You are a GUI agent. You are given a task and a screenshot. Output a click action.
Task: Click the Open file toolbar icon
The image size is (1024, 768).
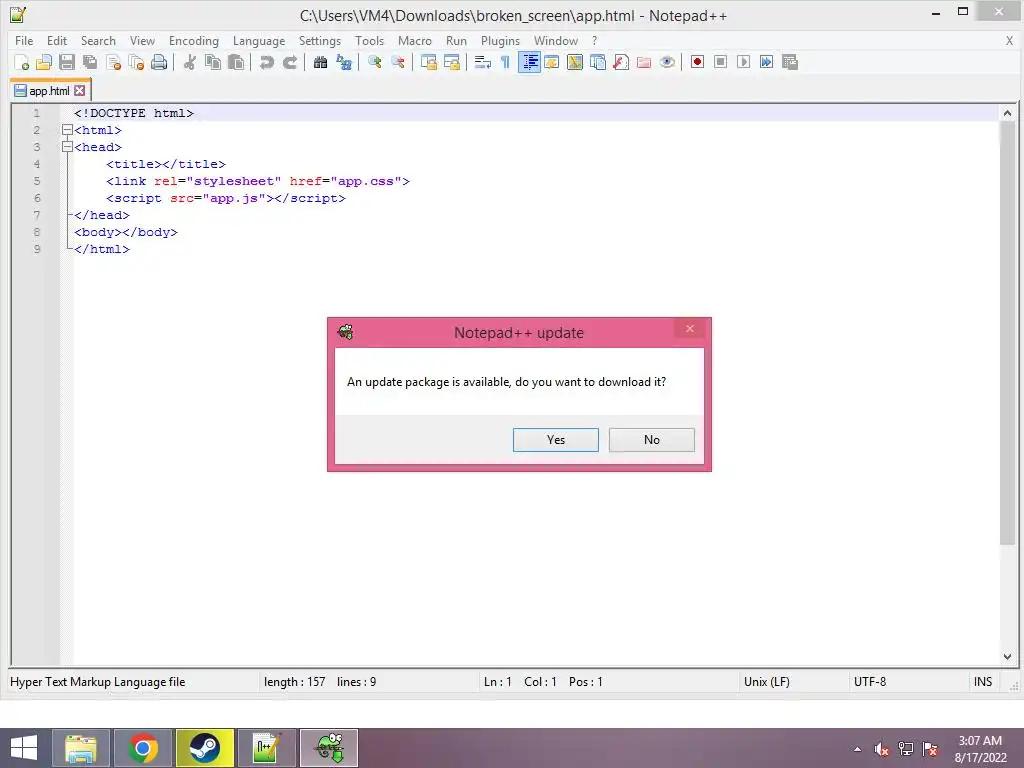coord(44,62)
